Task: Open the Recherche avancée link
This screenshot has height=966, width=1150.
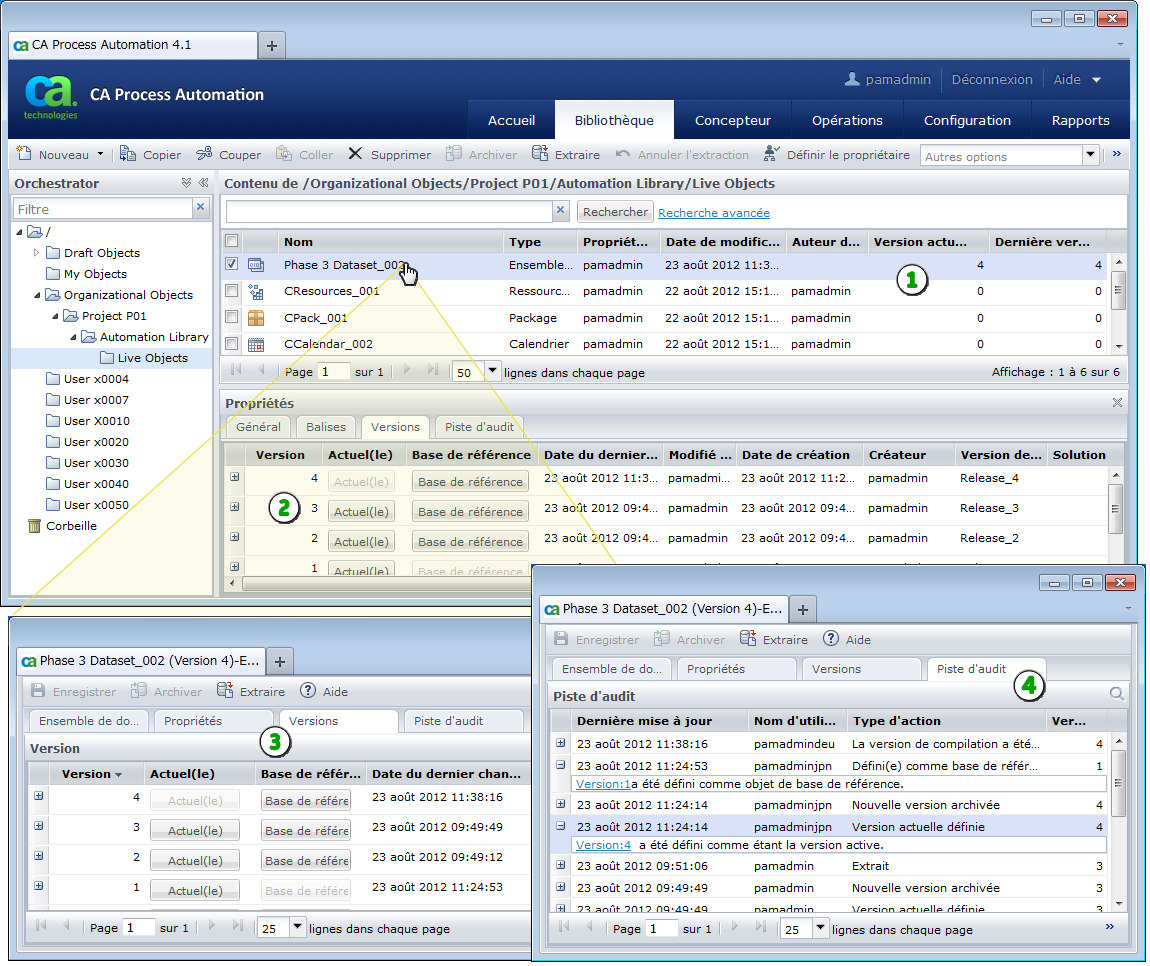Action: 713,213
